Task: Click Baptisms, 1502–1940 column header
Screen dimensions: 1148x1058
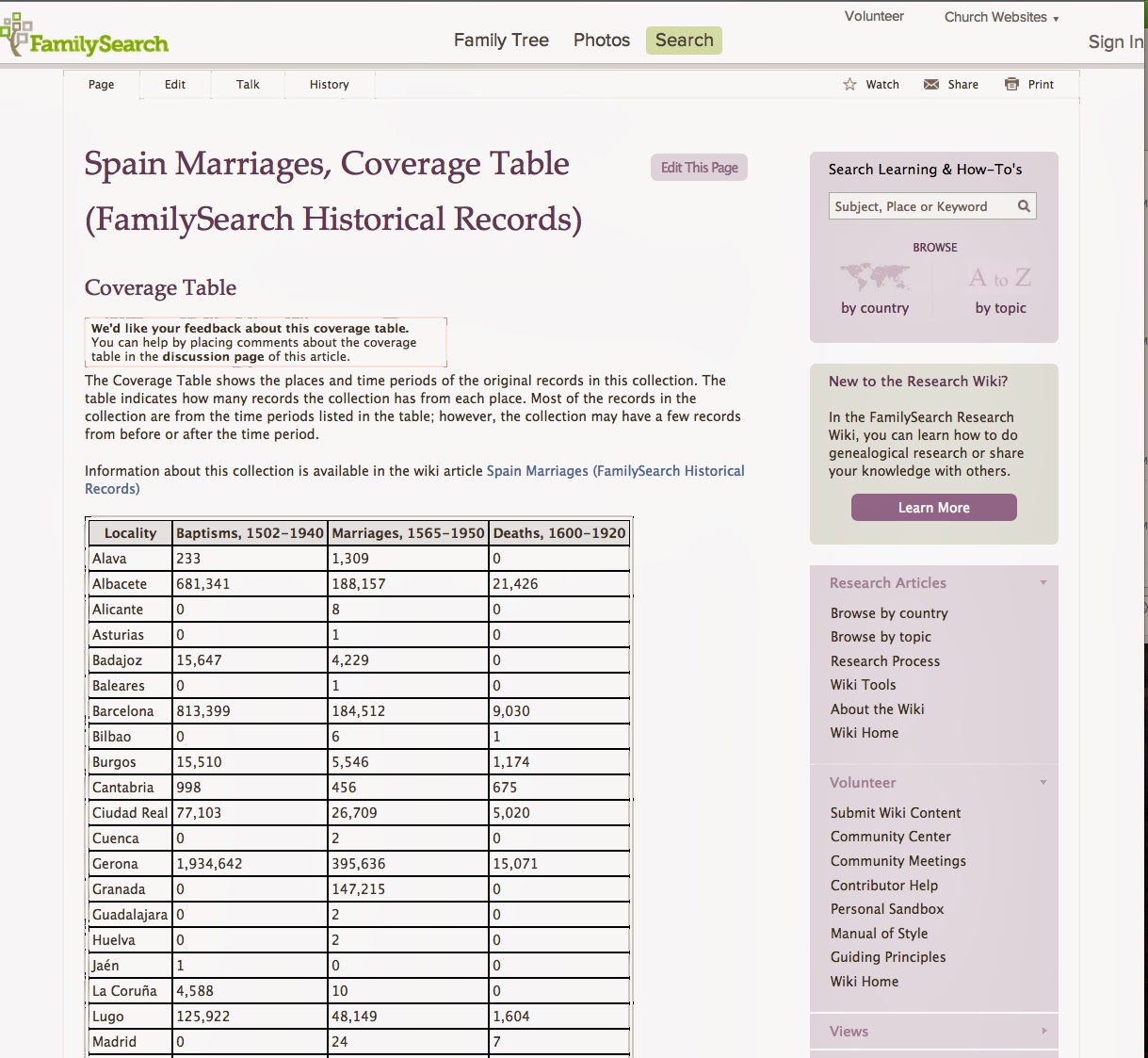Action: (x=250, y=533)
